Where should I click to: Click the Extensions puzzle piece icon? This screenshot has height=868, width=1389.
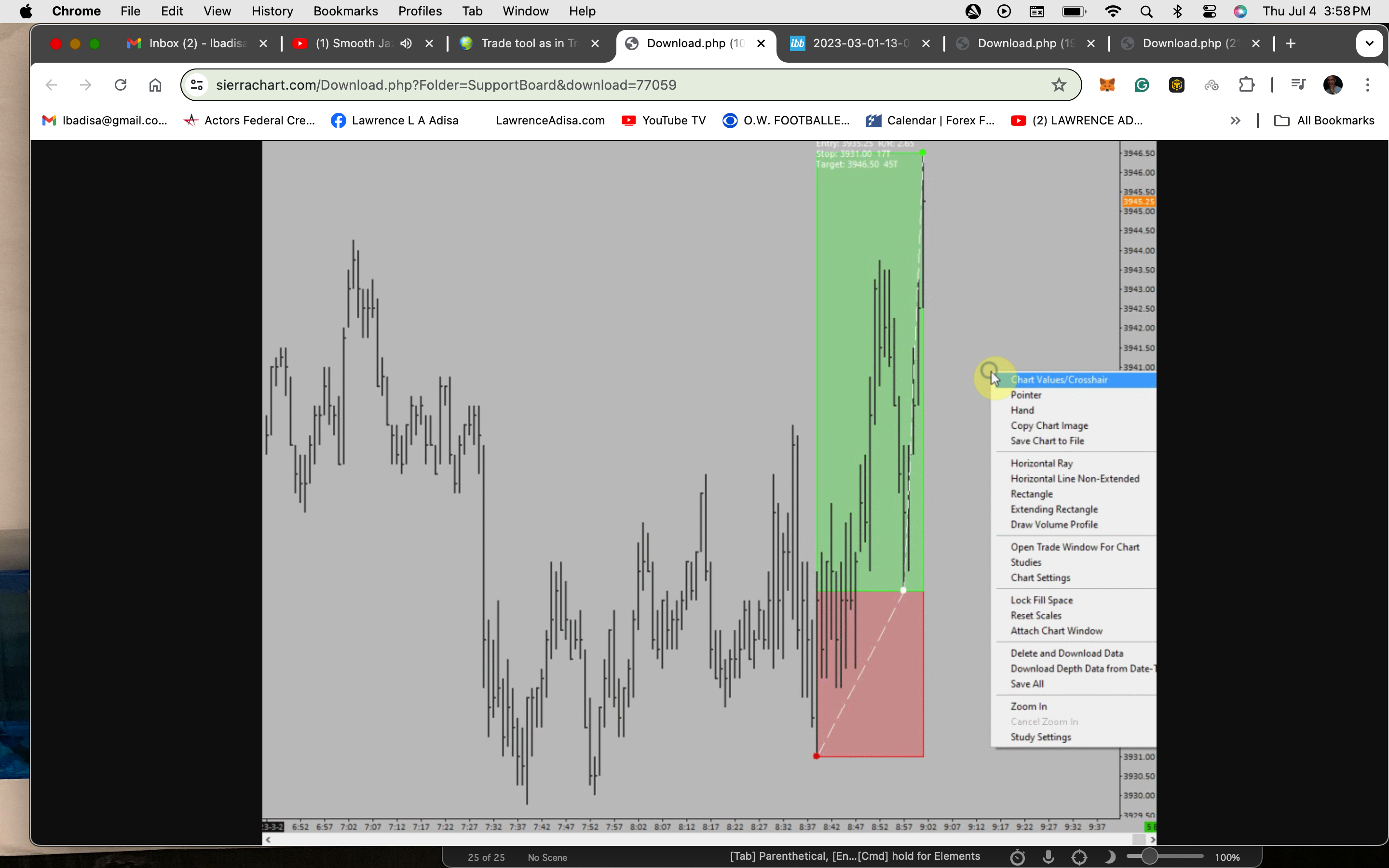pyautogui.click(x=1246, y=85)
